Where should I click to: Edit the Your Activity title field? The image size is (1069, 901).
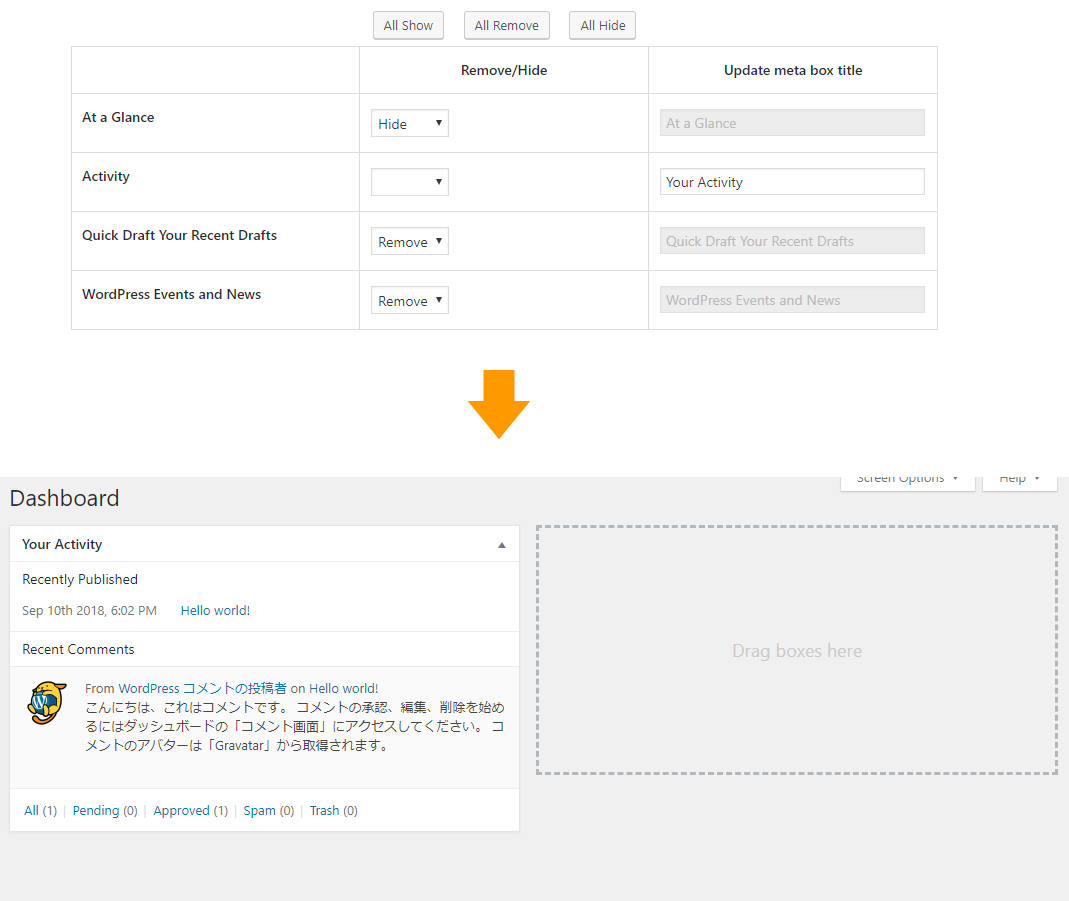[x=792, y=182]
